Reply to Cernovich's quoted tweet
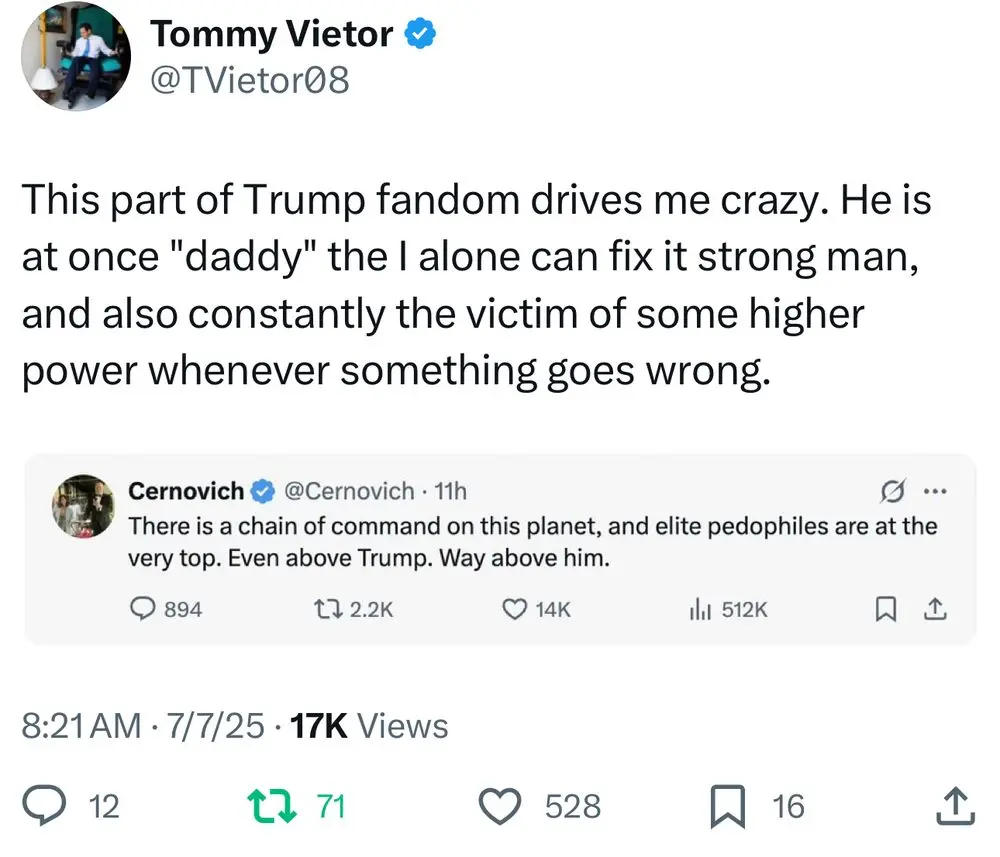 pos(144,608)
